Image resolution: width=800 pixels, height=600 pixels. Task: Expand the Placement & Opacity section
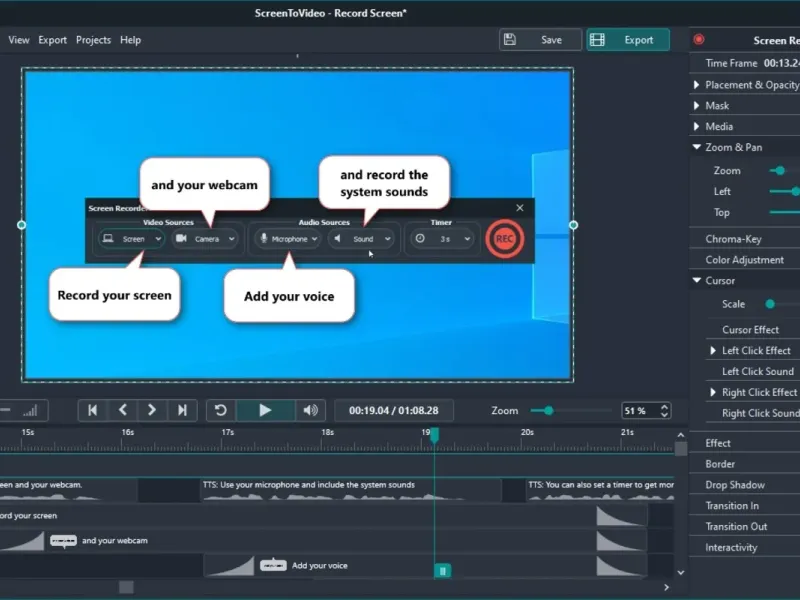click(696, 85)
